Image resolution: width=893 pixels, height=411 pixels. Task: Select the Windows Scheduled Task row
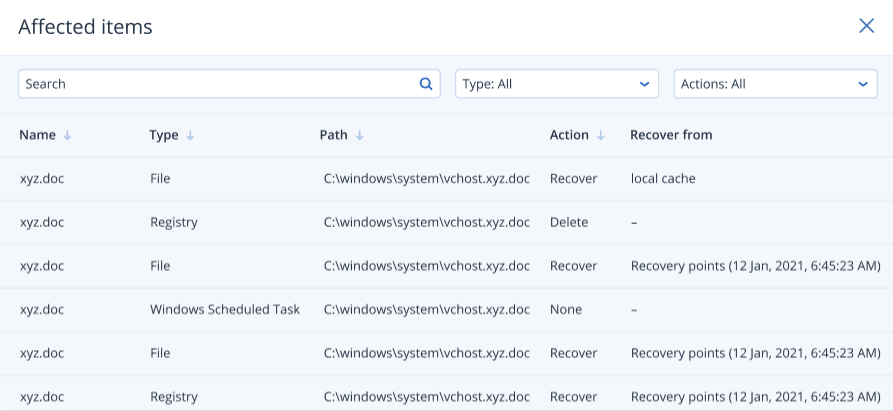click(x=225, y=310)
